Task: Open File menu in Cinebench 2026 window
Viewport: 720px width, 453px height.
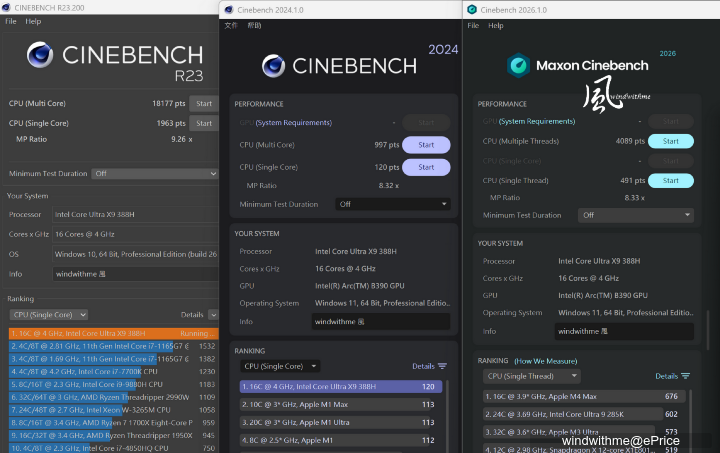Action: coord(473,26)
